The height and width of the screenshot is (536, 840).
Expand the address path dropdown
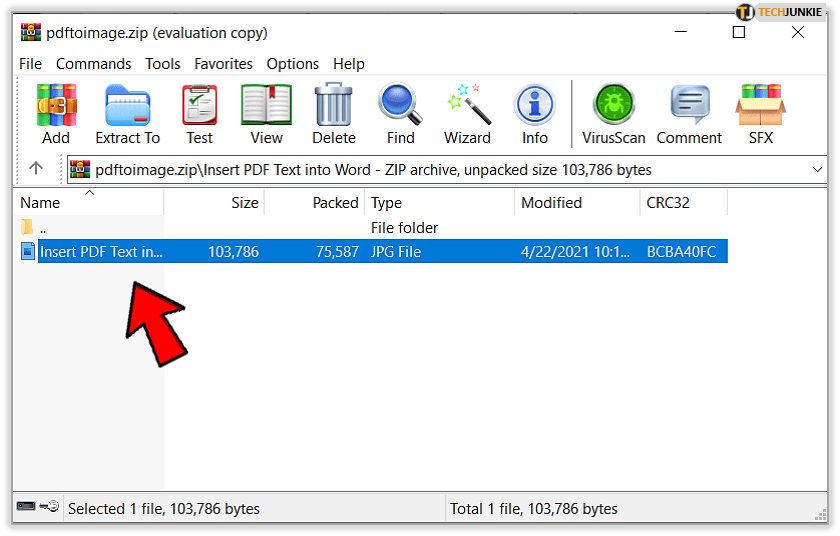tap(817, 170)
